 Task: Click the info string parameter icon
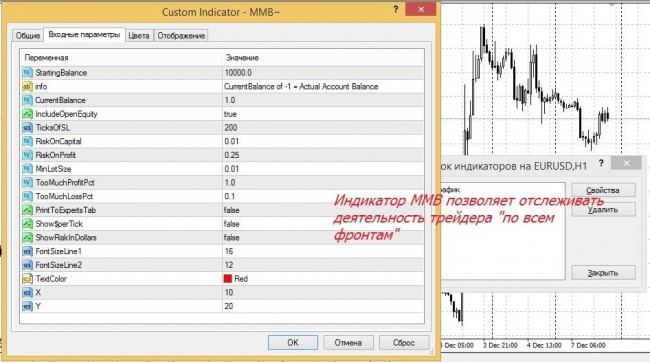(27, 86)
